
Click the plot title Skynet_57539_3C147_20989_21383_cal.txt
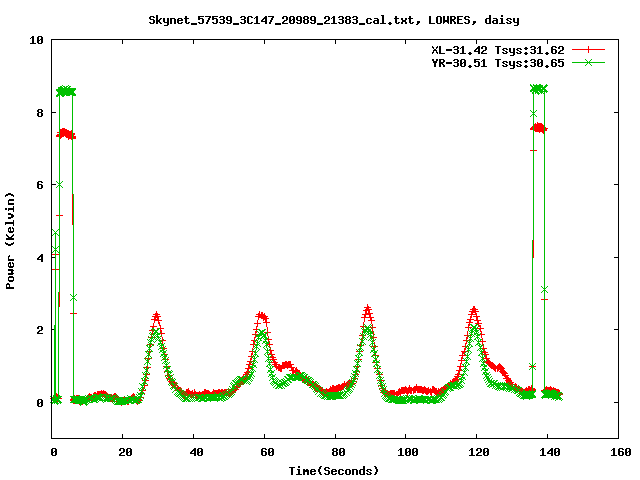tap(284, 20)
